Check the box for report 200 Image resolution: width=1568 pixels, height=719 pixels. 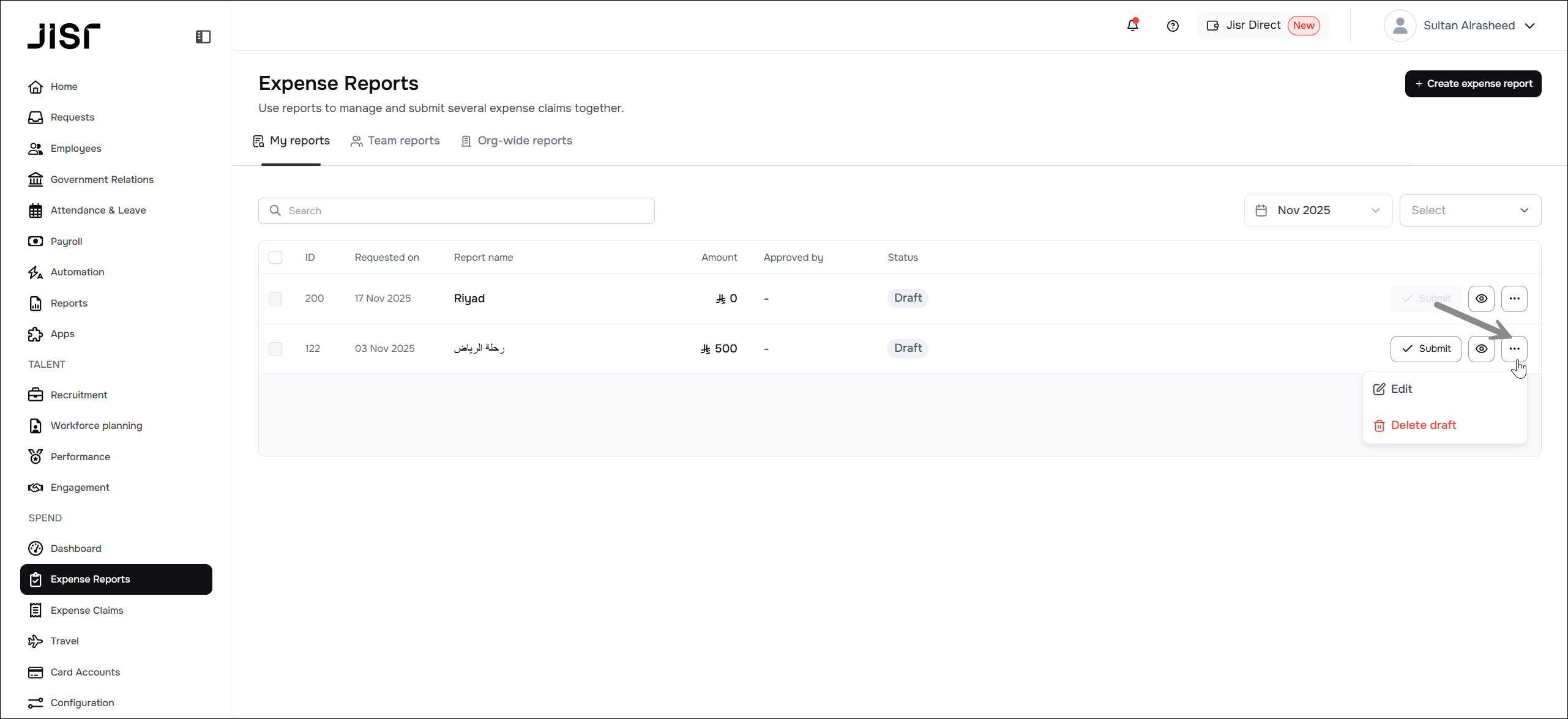tap(275, 299)
